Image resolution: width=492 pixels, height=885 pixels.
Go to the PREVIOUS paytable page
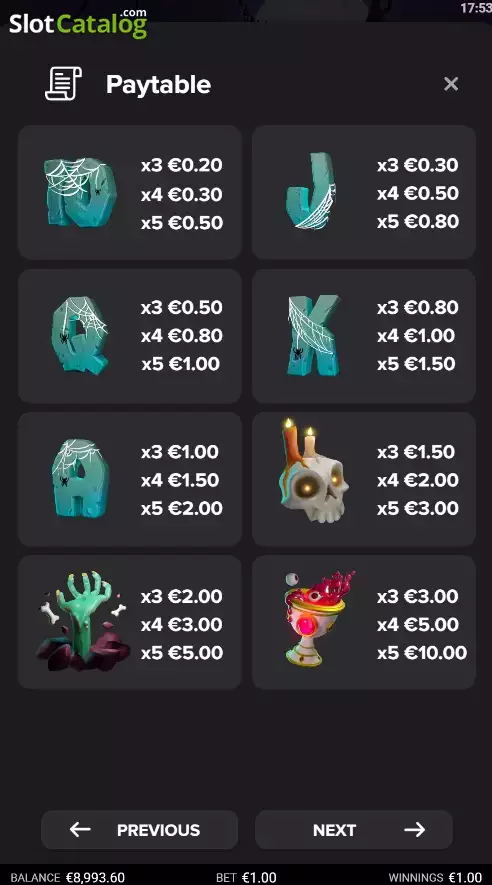(139, 830)
